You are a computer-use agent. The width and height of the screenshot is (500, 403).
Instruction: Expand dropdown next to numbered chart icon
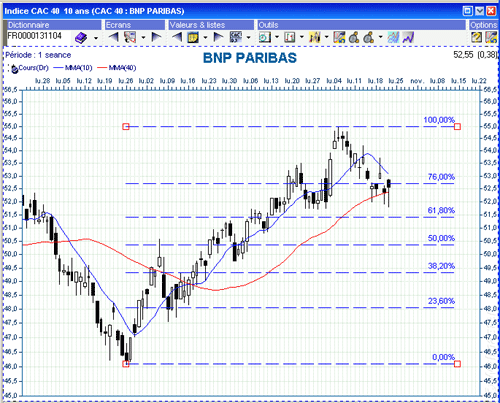[302, 37]
